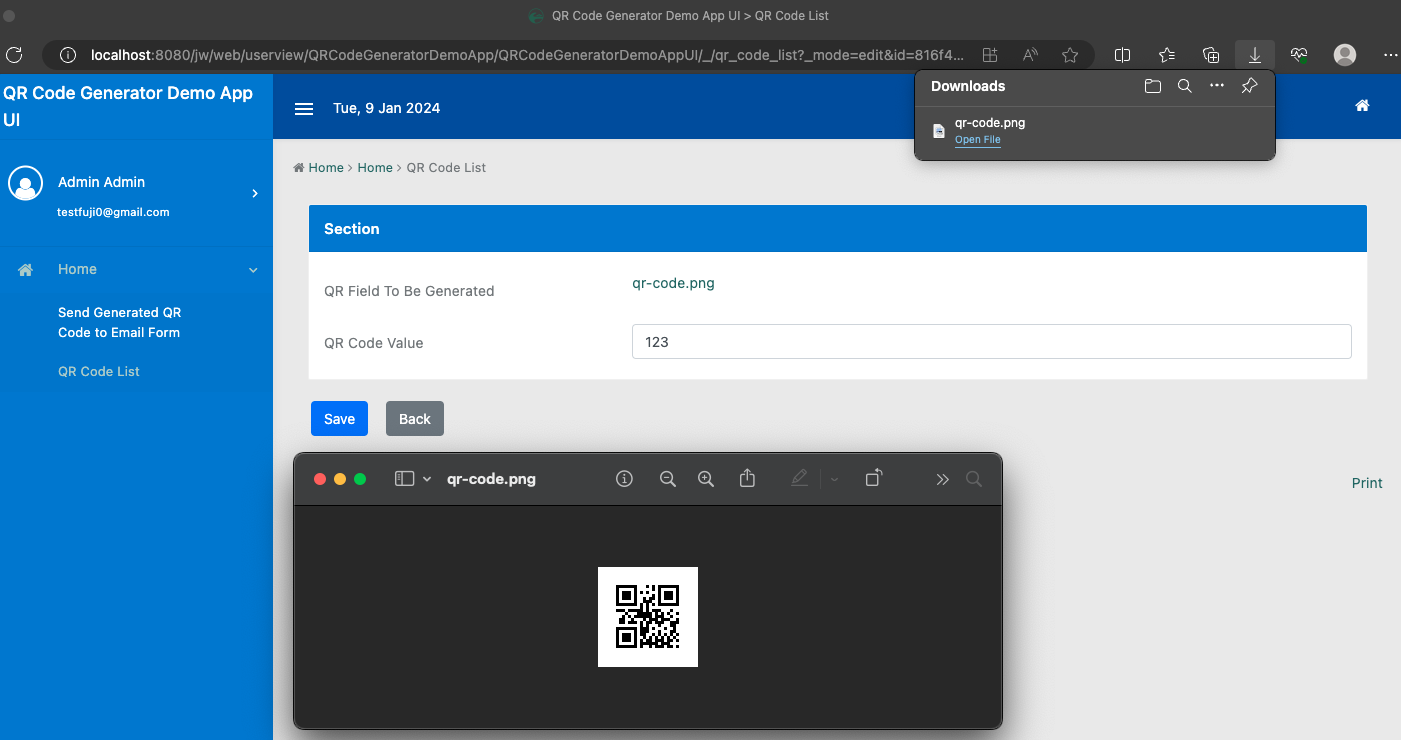Open the Favorites list toolbar icon

click(1167, 55)
